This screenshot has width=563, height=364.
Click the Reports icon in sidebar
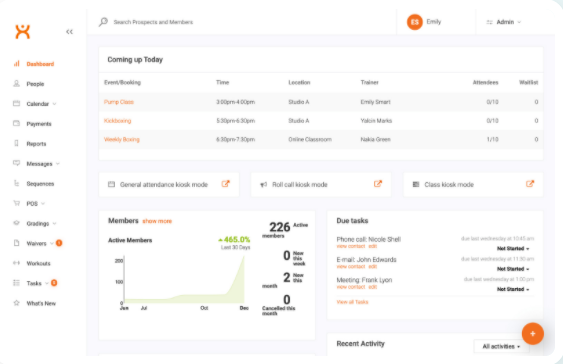click(17, 143)
